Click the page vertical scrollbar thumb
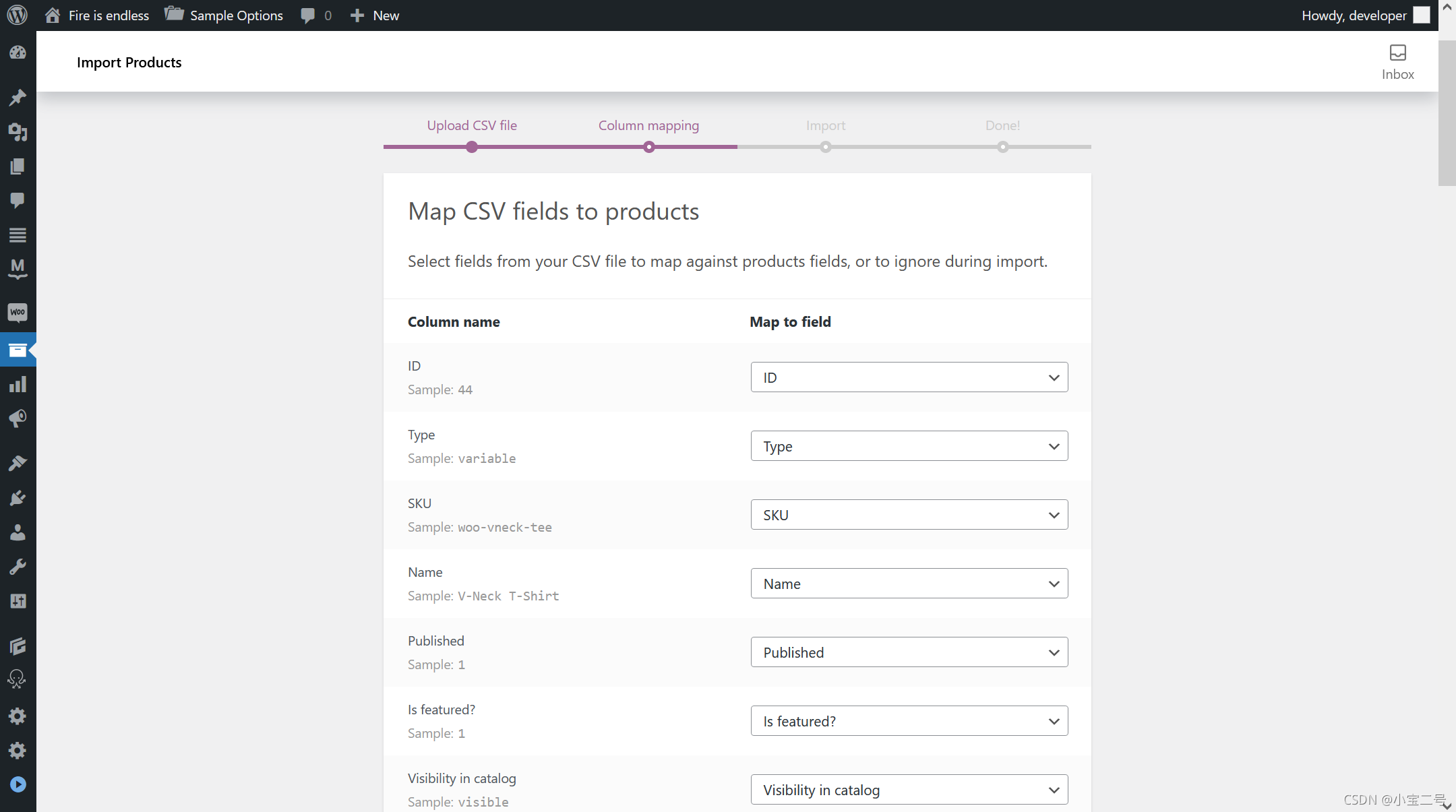The width and height of the screenshot is (1456, 812). click(1447, 113)
